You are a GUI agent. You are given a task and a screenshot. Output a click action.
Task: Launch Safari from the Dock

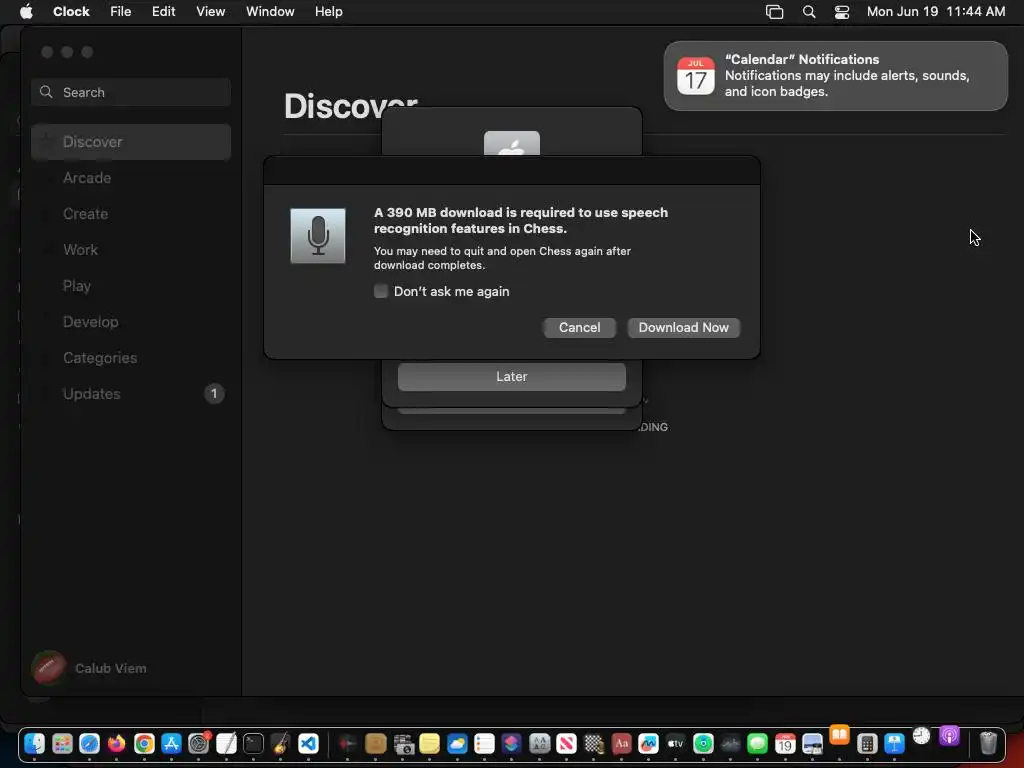89,743
